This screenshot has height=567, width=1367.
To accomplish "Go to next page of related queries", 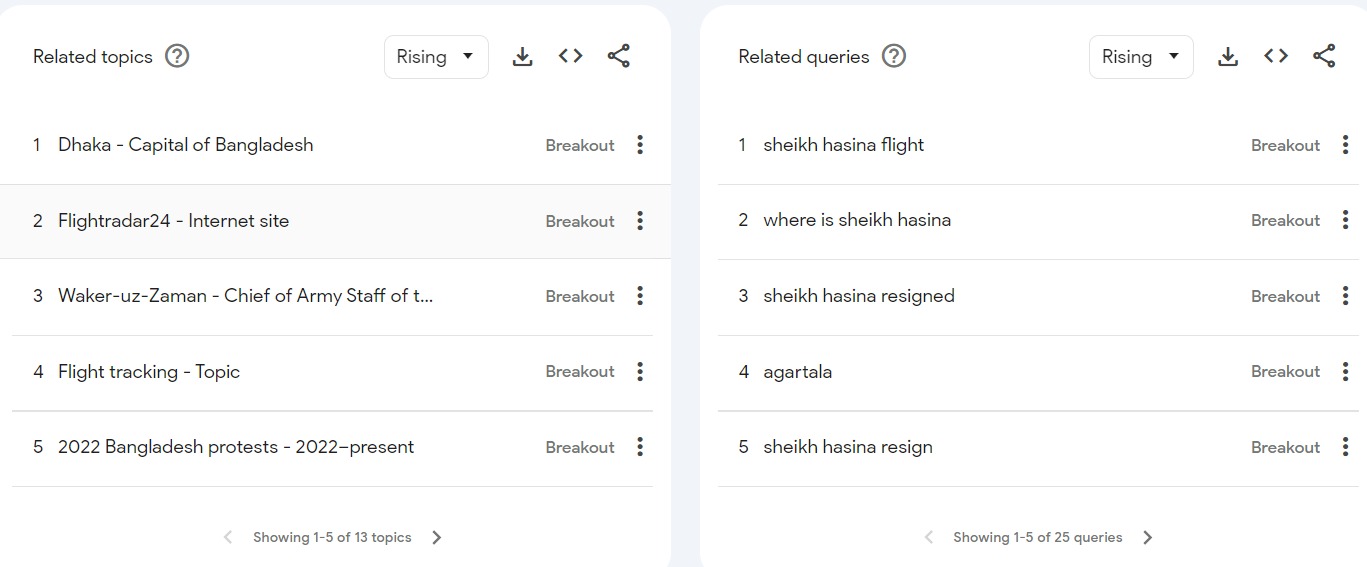I will (x=1147, y=538).
